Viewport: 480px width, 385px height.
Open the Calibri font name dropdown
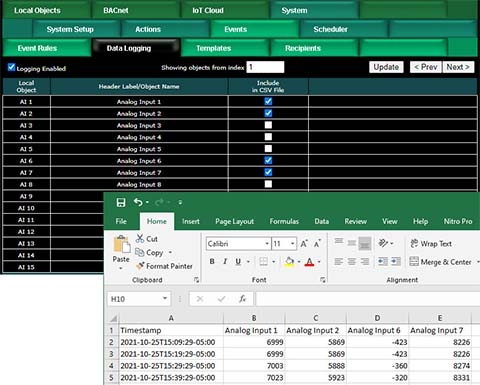point(267,244)
